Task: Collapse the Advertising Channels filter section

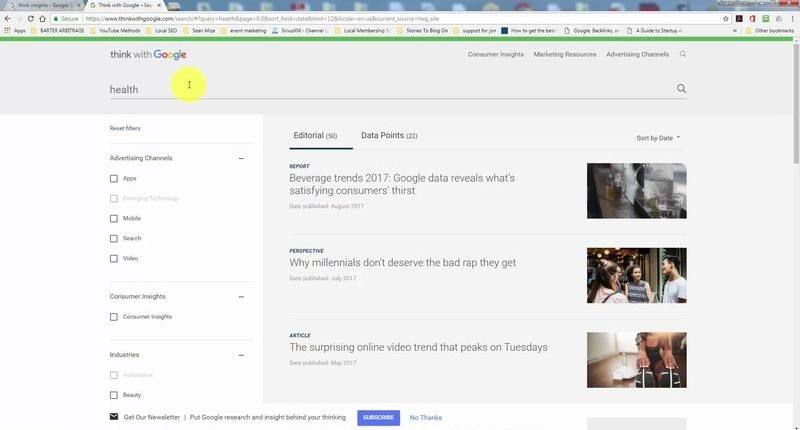Action: (241, 158)
